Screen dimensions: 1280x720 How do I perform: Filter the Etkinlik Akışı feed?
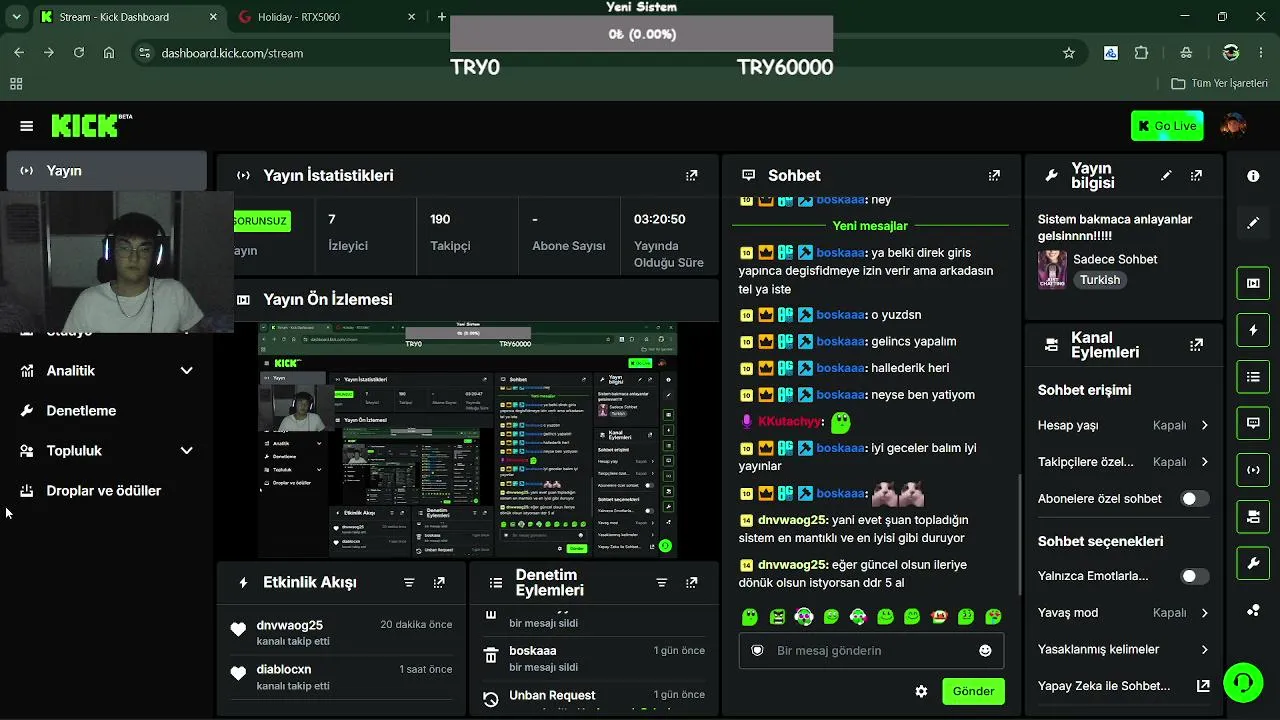[x=409, y=582]
